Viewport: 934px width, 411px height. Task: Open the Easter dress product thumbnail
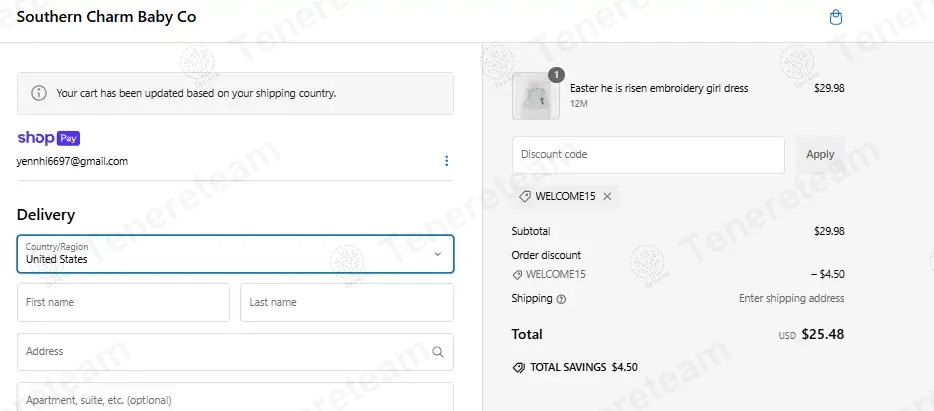coord(536,96)
